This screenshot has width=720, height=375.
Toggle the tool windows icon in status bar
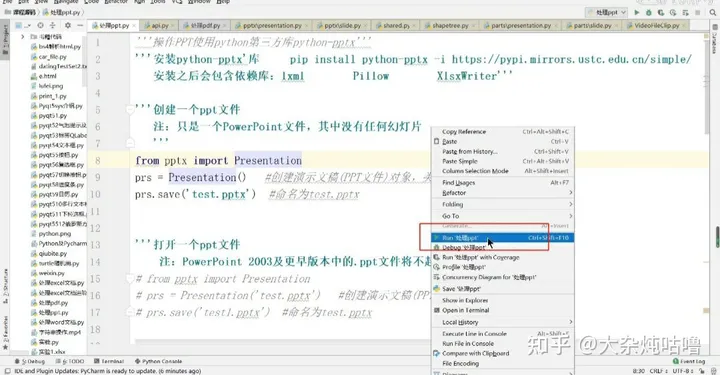(x=7, y=371)
